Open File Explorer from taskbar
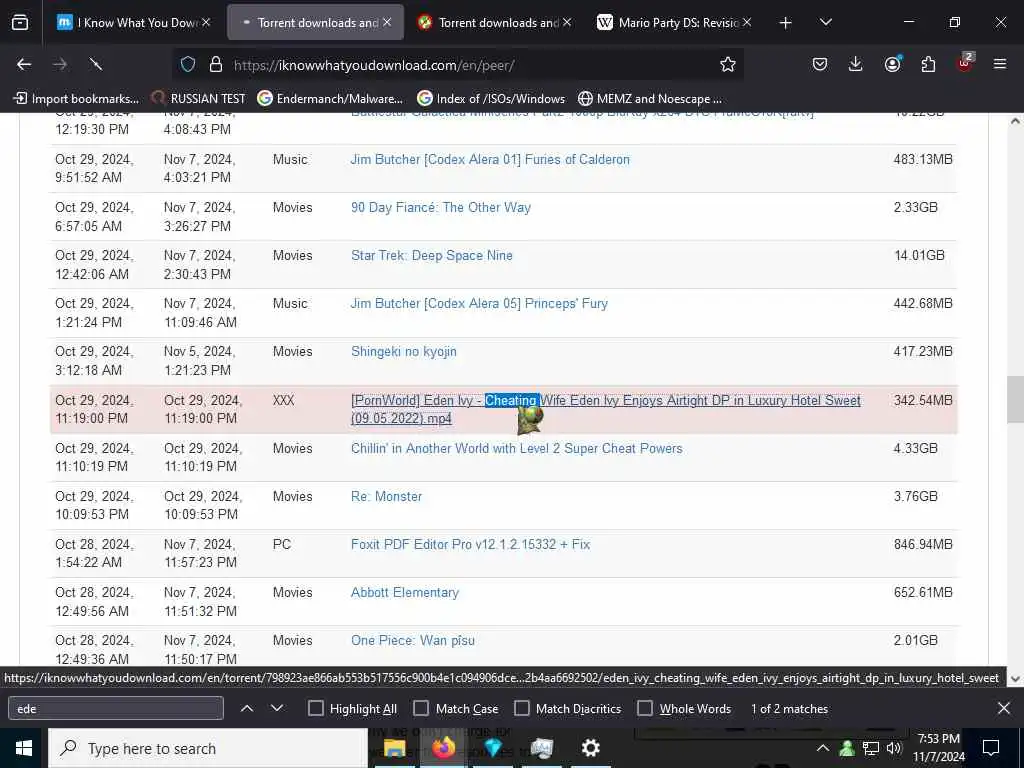 (x=394, y=748)
